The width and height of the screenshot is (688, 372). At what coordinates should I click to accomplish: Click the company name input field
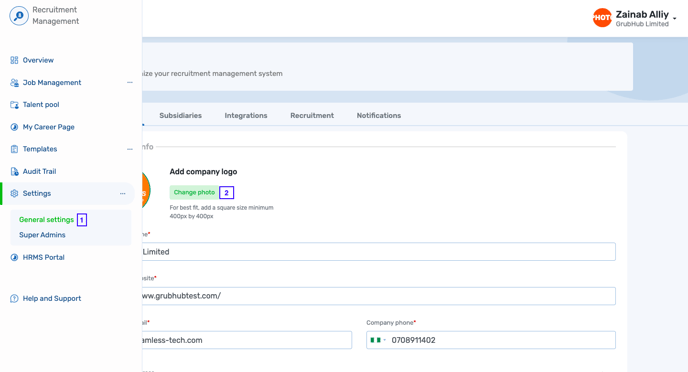coord(379,252)
